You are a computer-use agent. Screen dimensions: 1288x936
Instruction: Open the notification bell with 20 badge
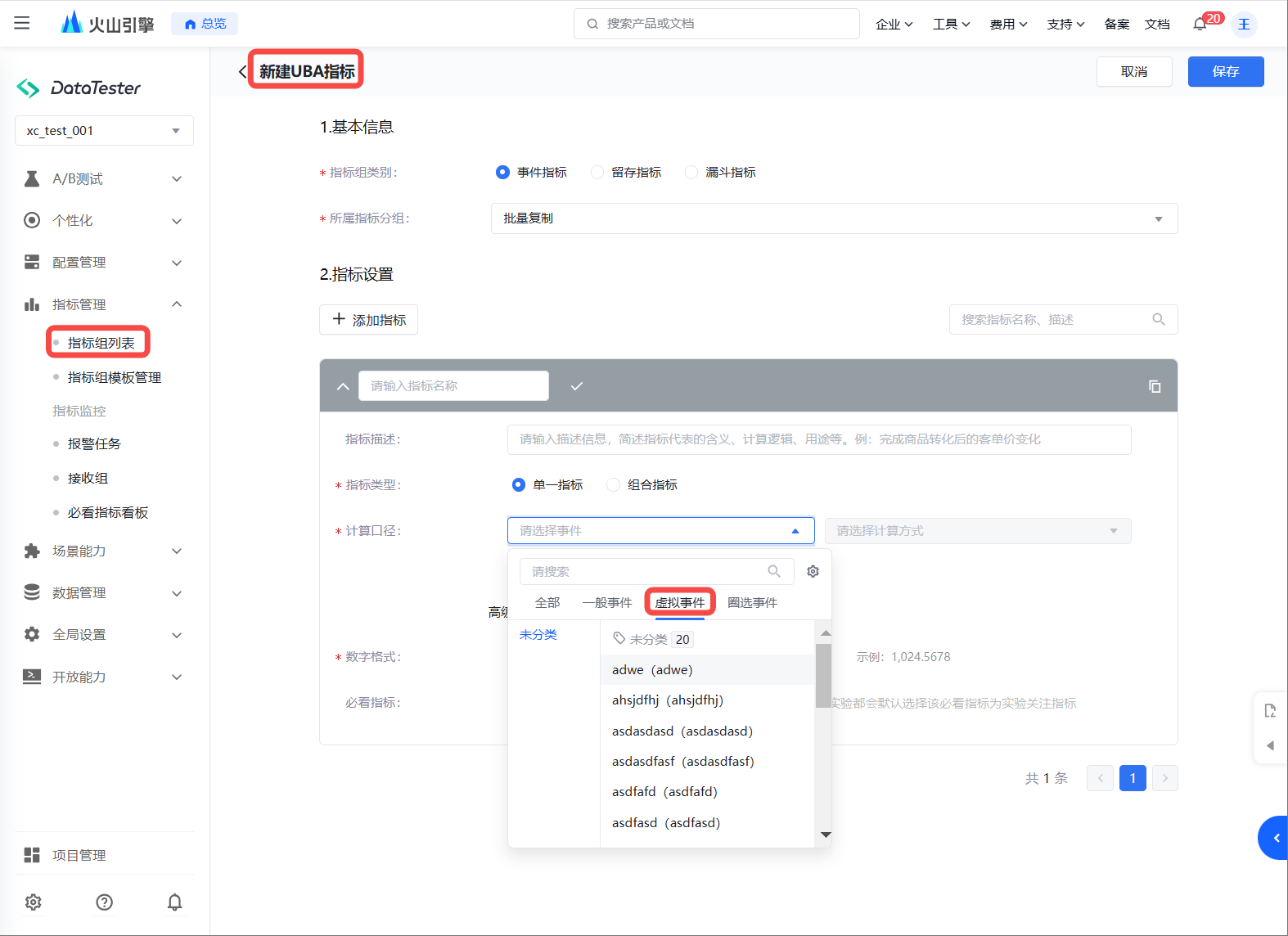pos(1200,24)
